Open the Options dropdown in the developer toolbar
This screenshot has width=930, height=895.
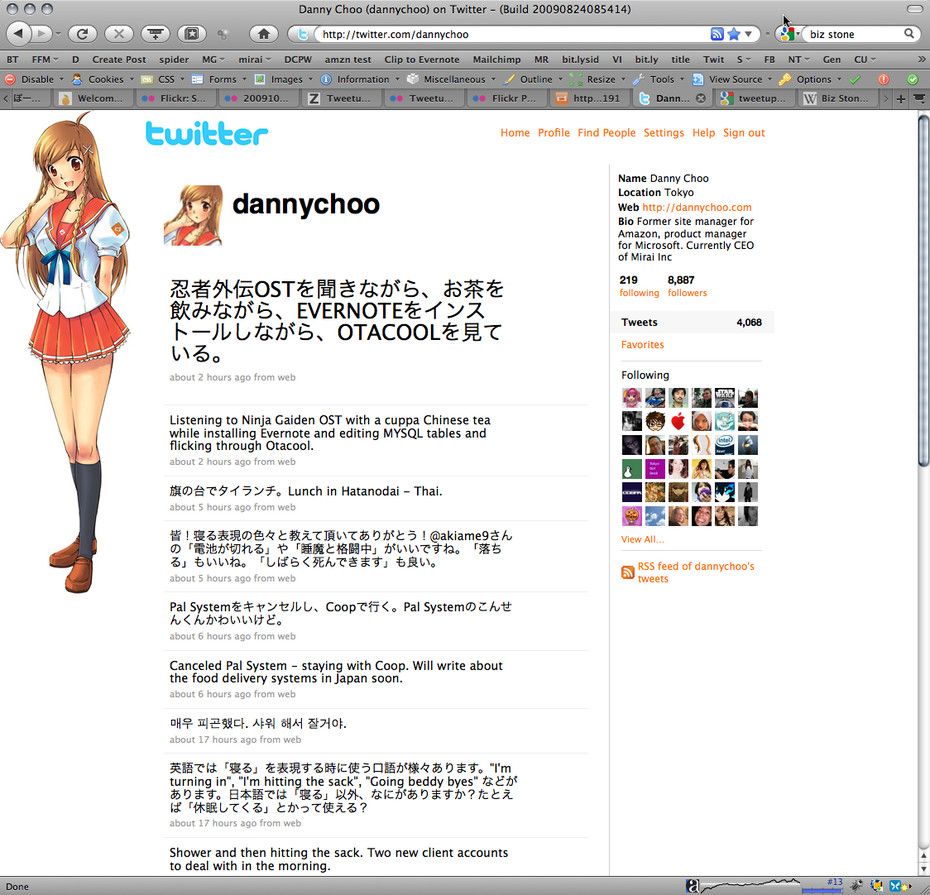[810, 79]
